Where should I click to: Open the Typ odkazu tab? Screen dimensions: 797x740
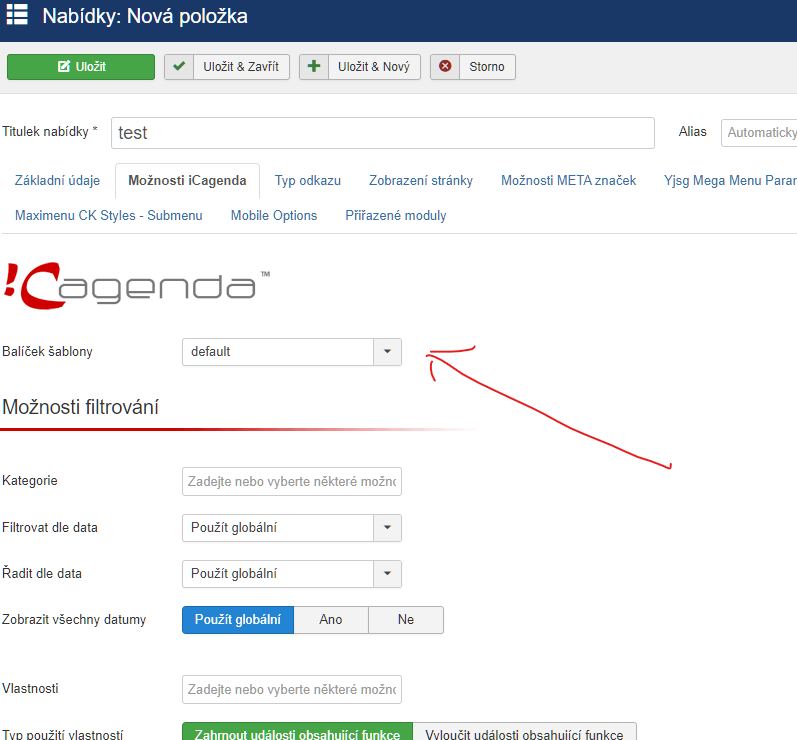click(308, 181)
